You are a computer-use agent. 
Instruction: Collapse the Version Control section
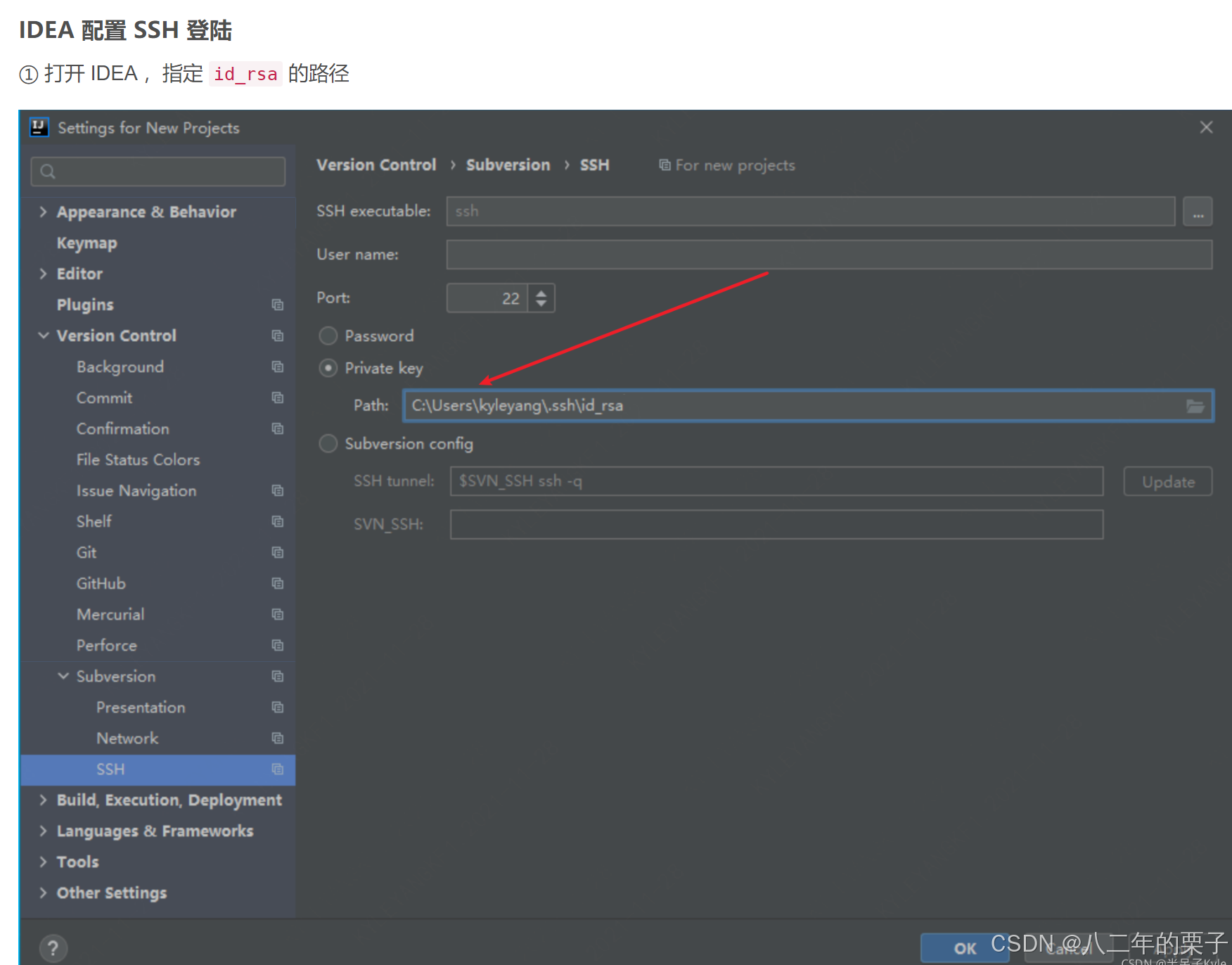pyautogui.click(x=44, y=335)
